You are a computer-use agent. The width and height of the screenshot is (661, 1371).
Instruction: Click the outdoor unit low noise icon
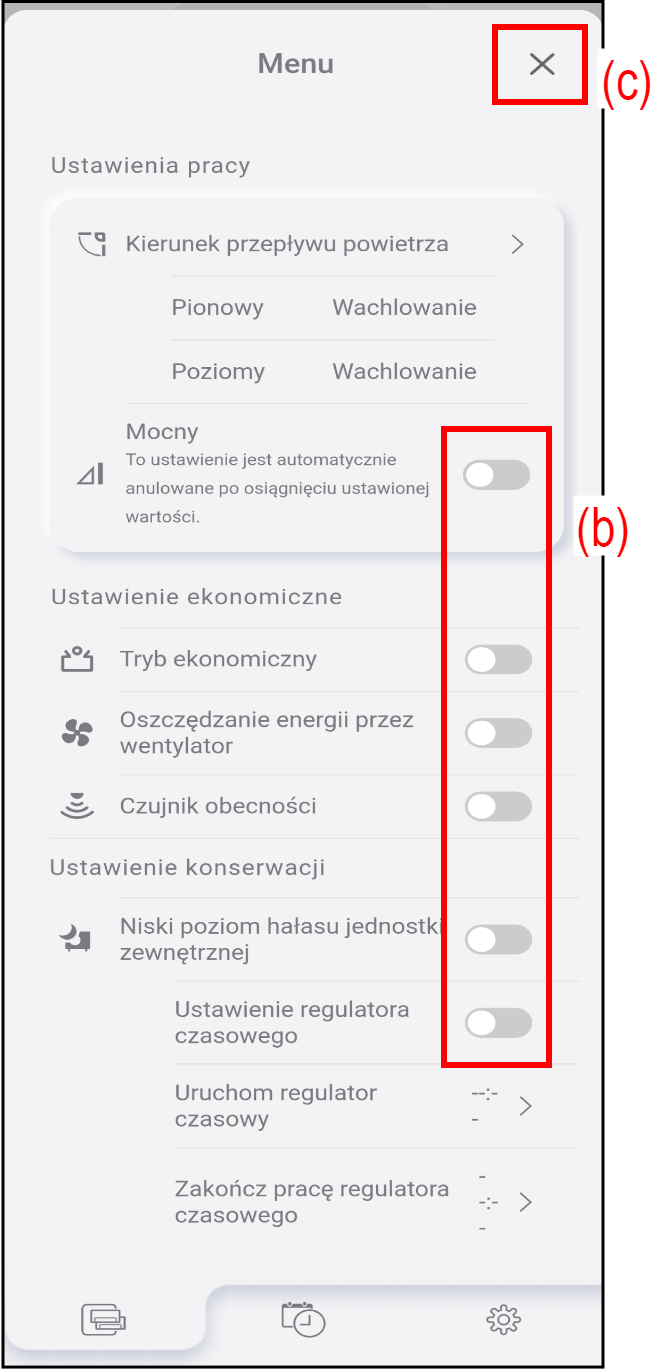pos(77,939)
